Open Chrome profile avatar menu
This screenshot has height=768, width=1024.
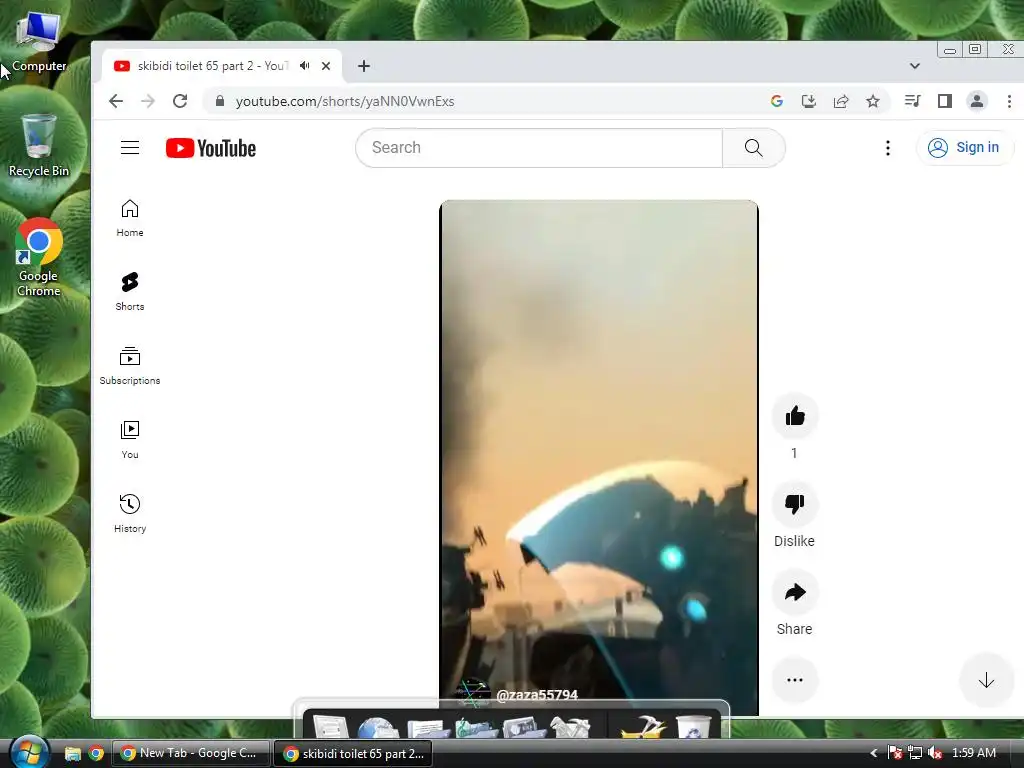pos(977,101)
